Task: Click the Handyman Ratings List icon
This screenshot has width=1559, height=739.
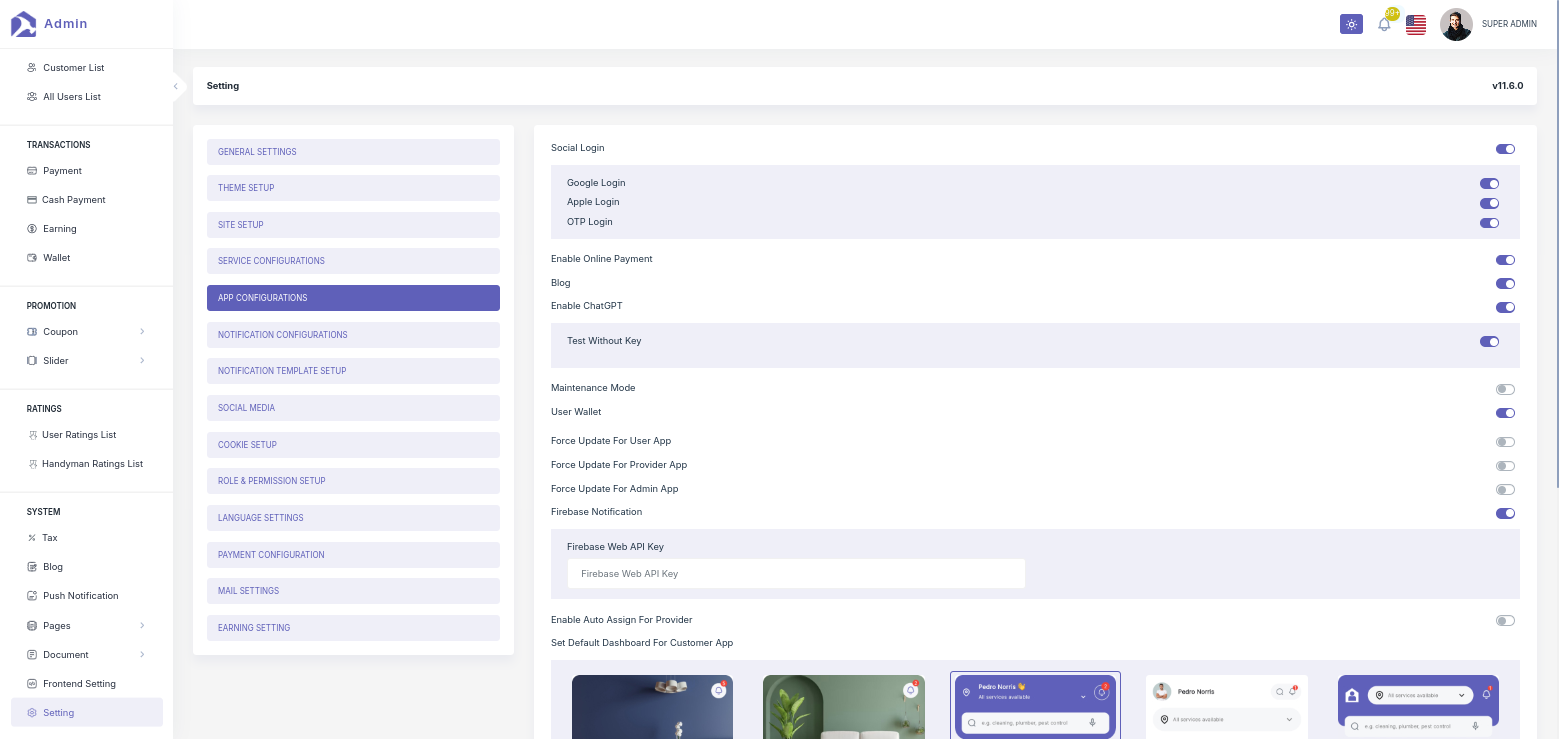Action: tap(32, 464)
